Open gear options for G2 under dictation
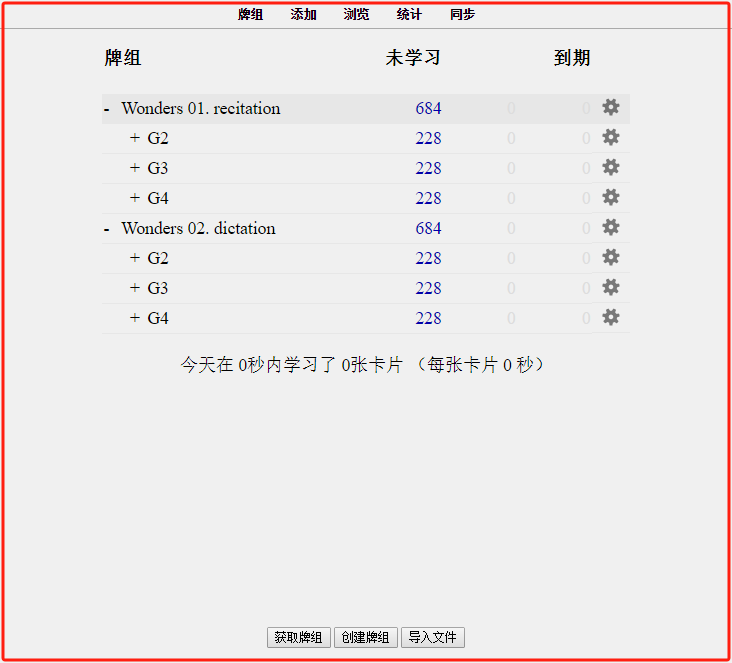Image resolution: width=732 pixels, height=663 pixels. pyautogui.click(x=611, y=257)
